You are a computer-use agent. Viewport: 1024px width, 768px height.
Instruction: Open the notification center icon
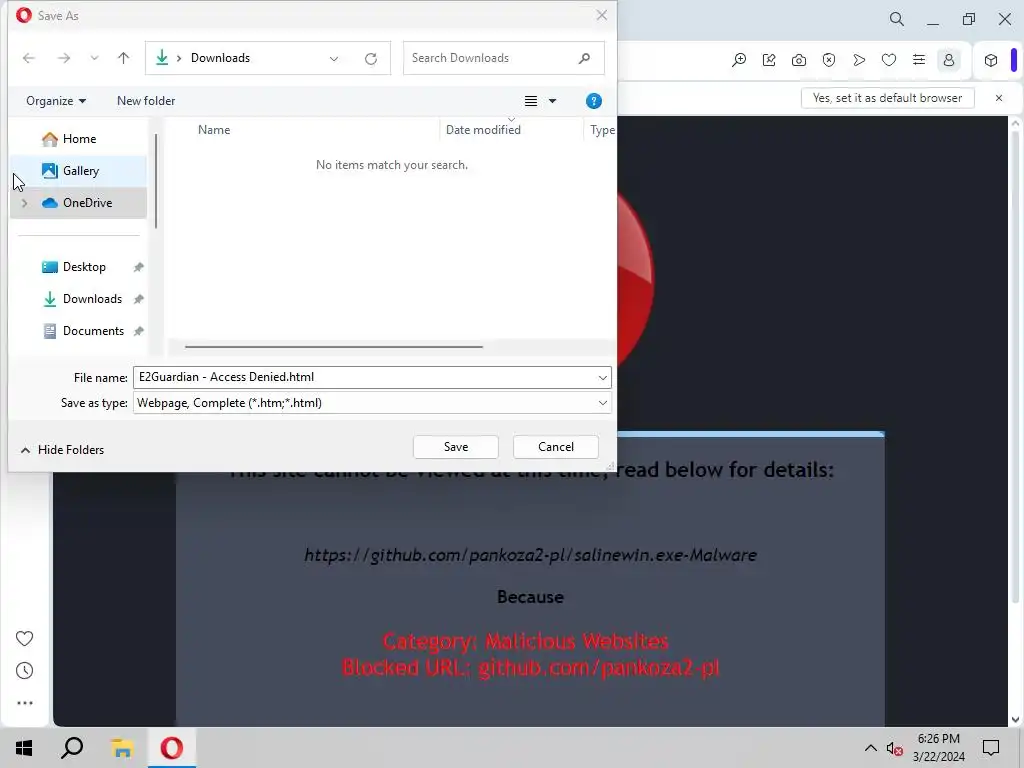click(991, 748)
